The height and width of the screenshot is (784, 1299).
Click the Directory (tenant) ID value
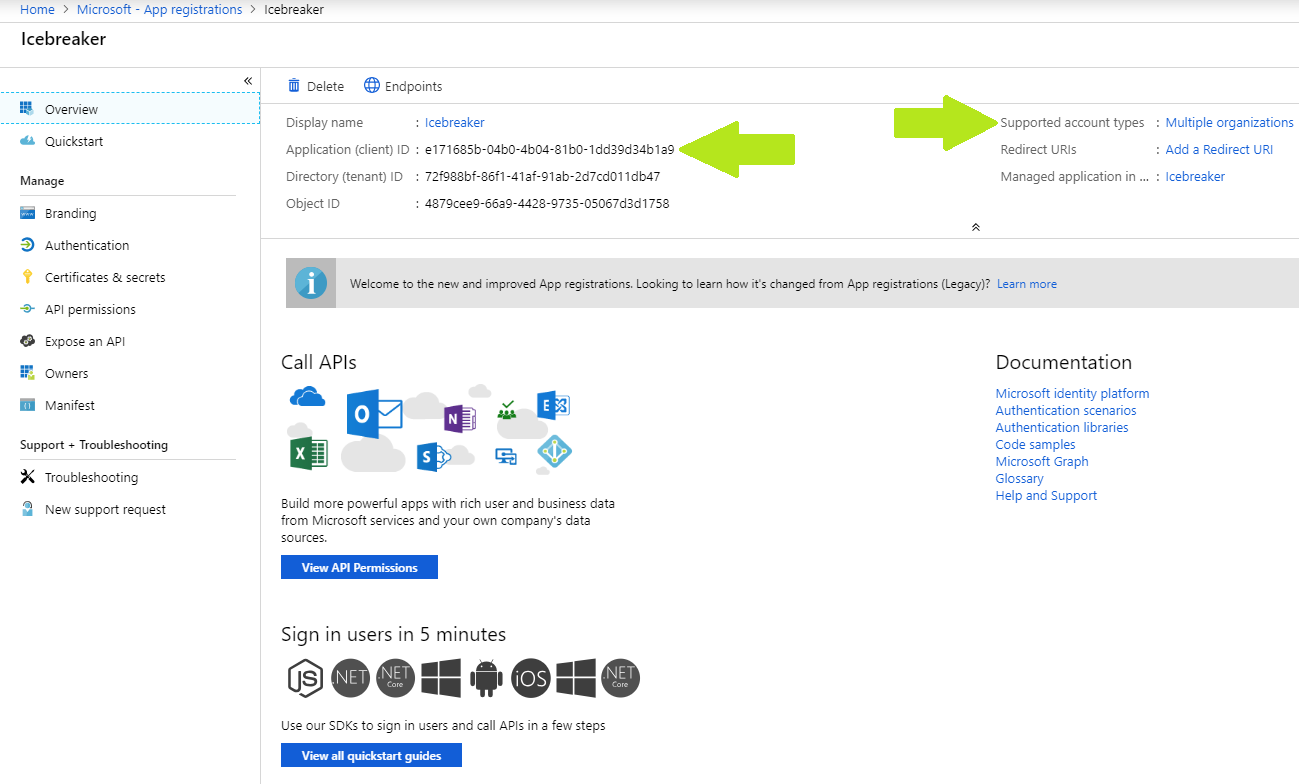point(542,176)
